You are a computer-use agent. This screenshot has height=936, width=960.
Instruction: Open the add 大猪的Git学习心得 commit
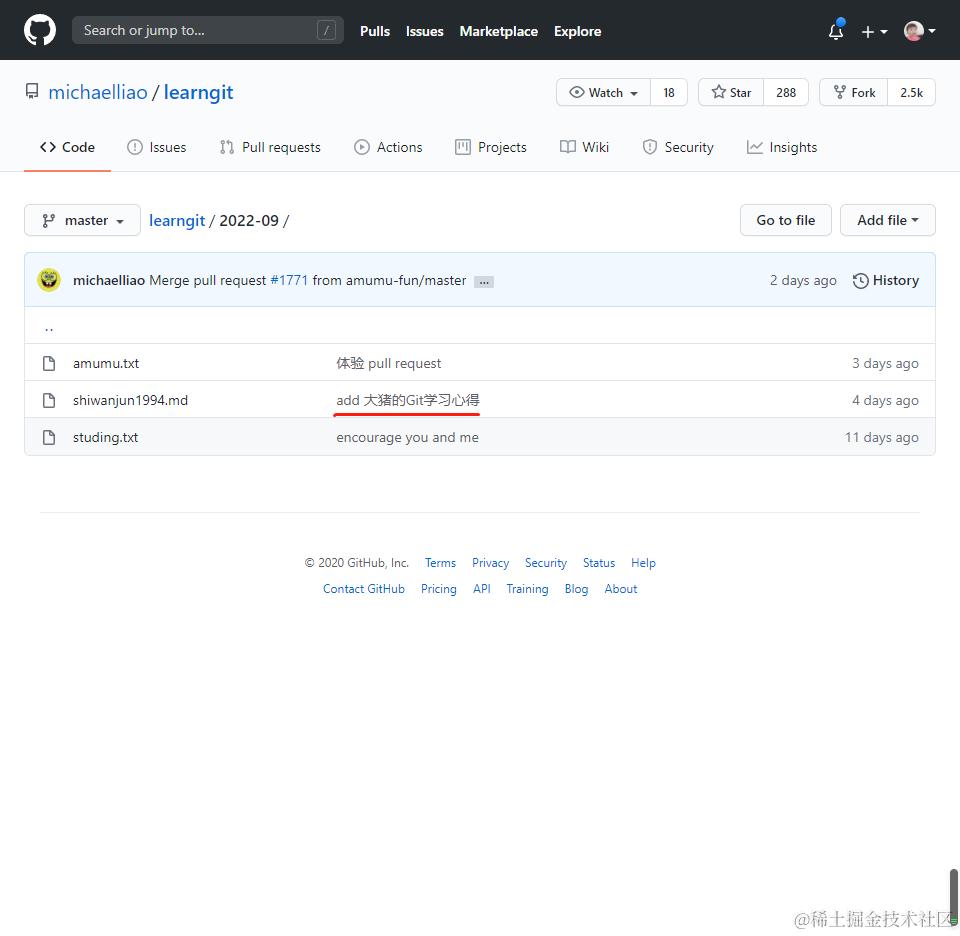tap(408, 400)
